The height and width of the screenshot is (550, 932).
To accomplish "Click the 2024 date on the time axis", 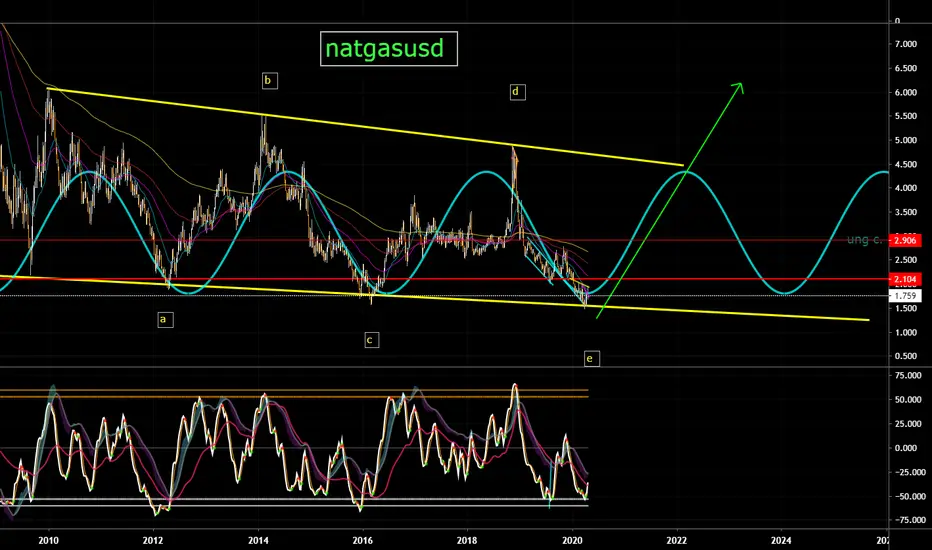I will (781, 540).
